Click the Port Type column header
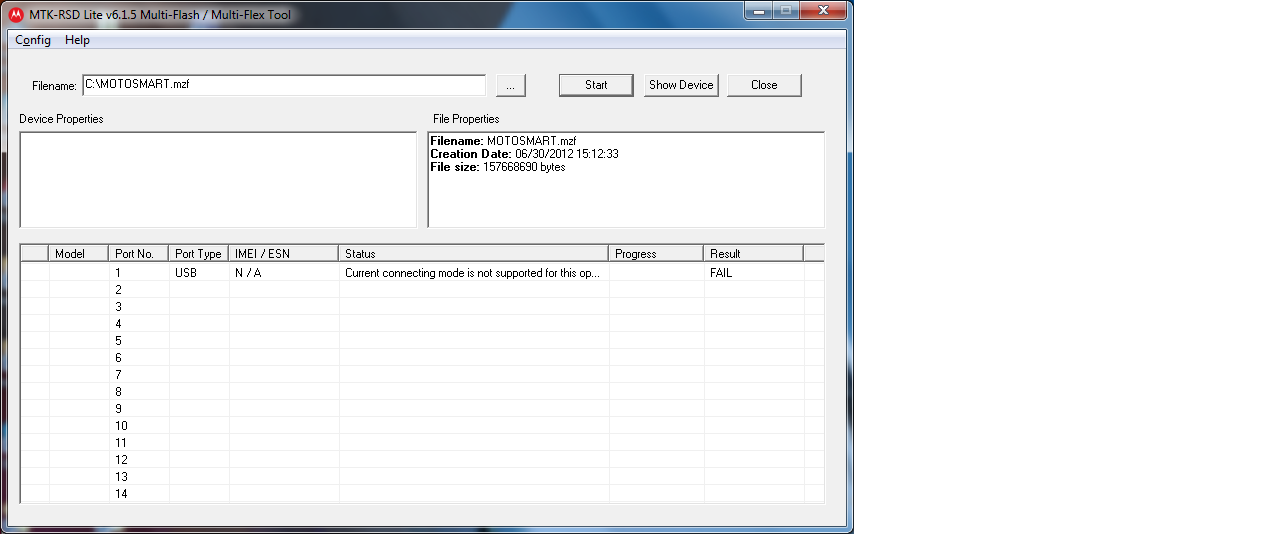Viewport: 1261px width, 534px height. coord(199,254)
